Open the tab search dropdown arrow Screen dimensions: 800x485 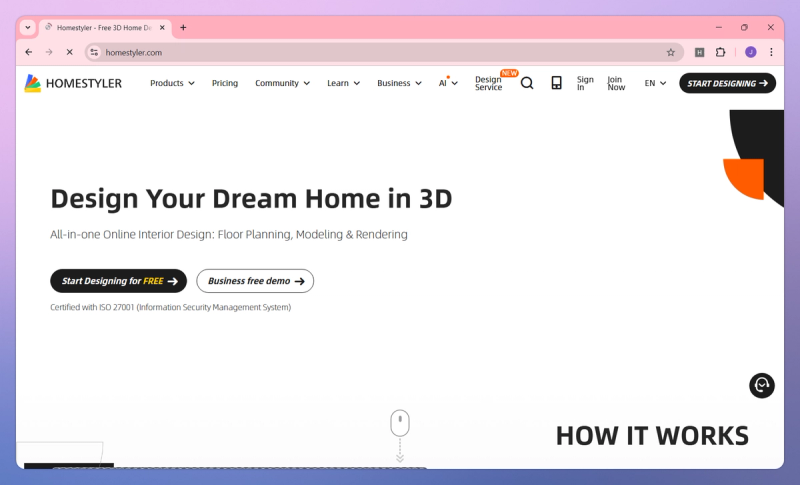pyautogui.click(x=28, y=28)
